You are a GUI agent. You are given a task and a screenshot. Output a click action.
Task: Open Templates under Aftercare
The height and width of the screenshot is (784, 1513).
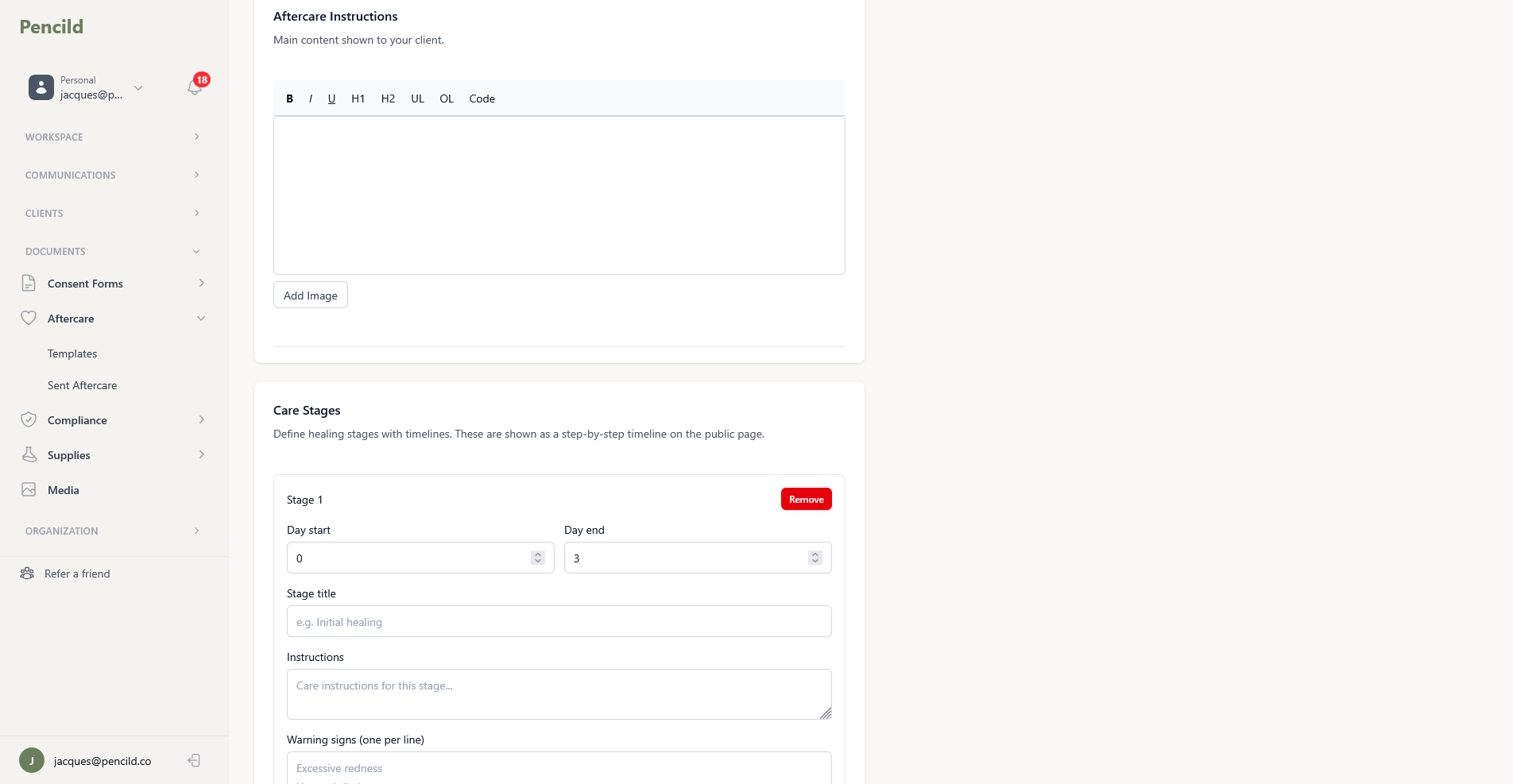point(72,353)
